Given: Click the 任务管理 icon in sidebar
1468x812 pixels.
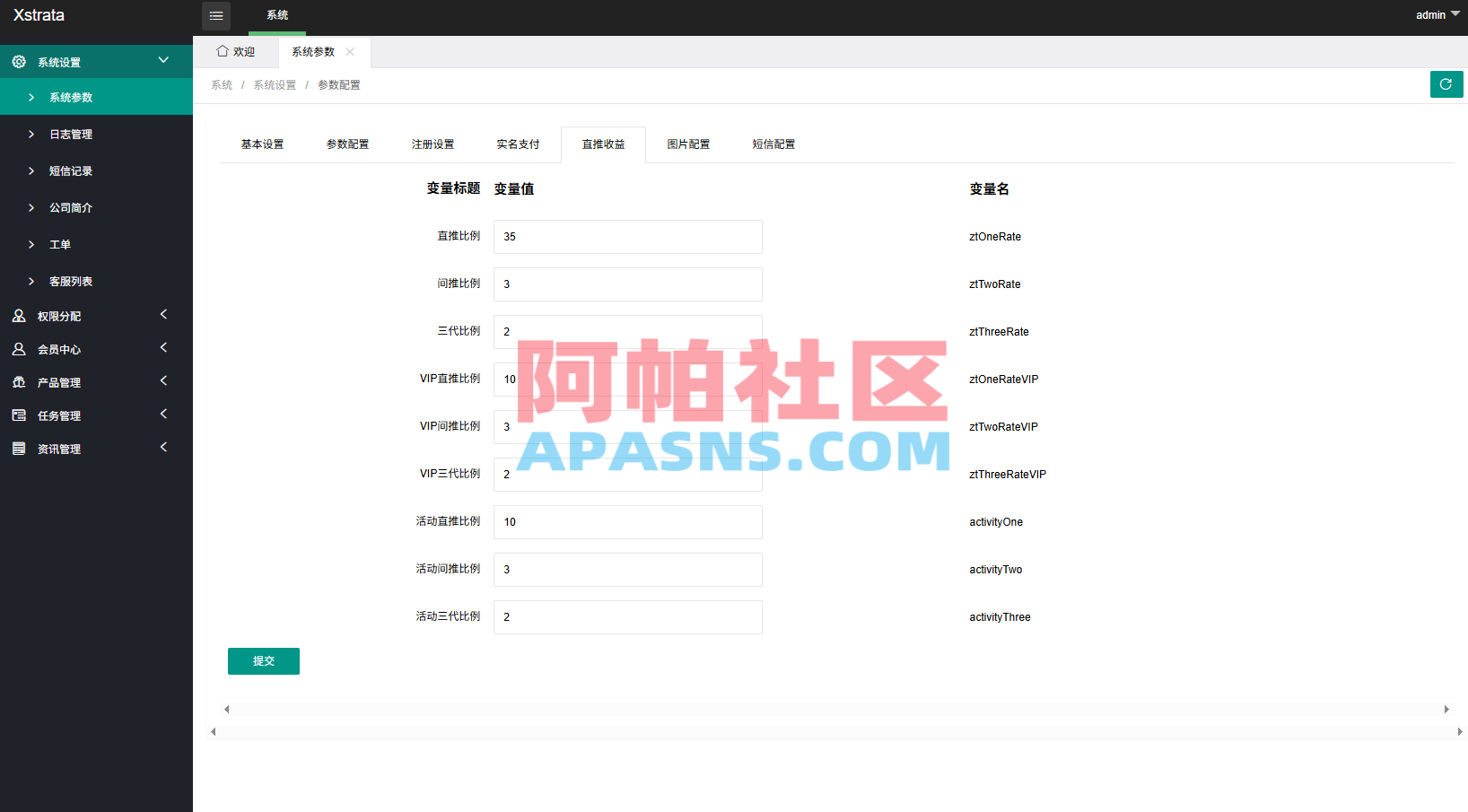Looking at the screenshot, I should tap(19, 415).
